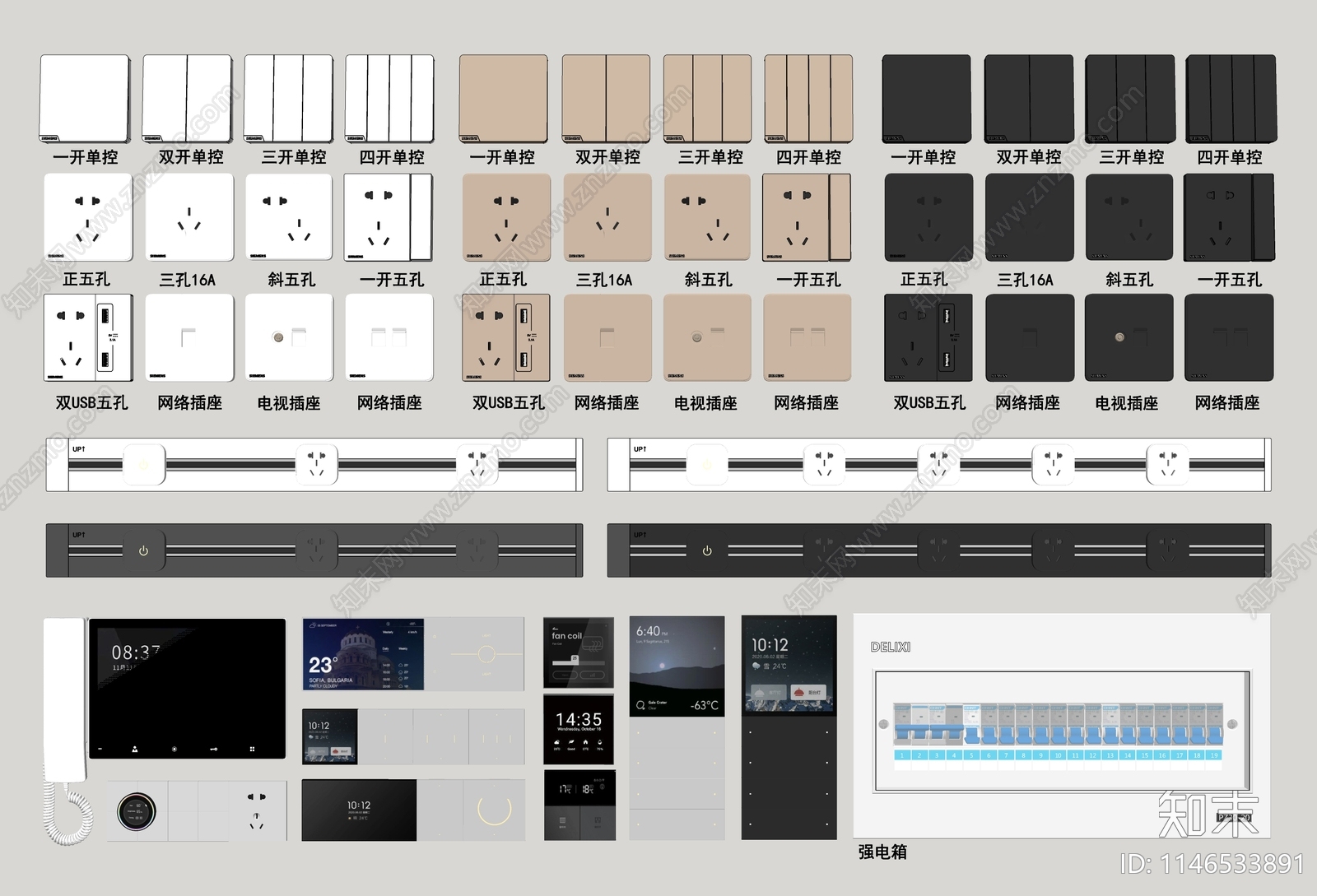Choose the beige single-port 网络插座 socket

607,337
